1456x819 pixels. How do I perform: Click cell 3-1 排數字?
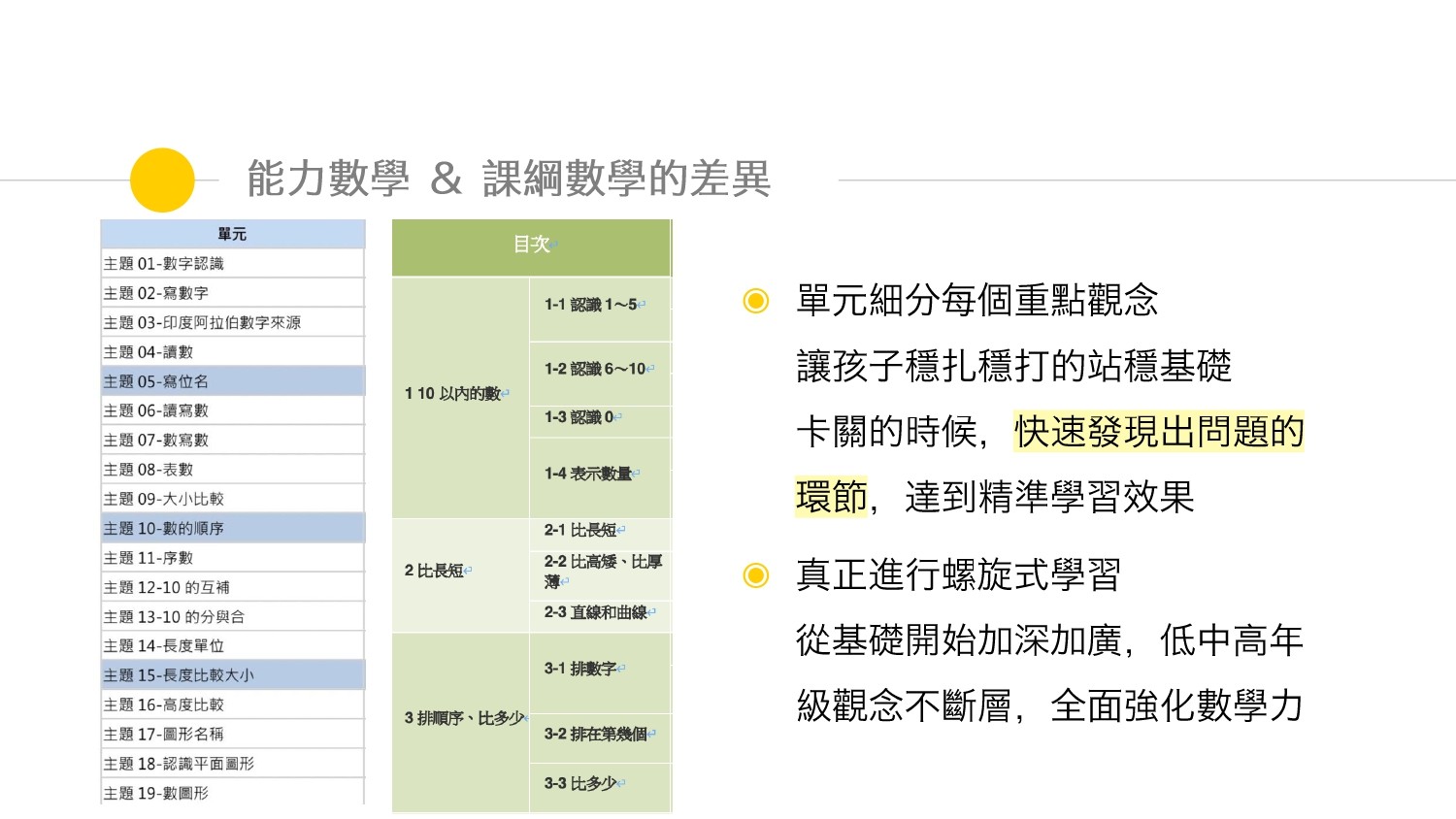tap(601, 673)
